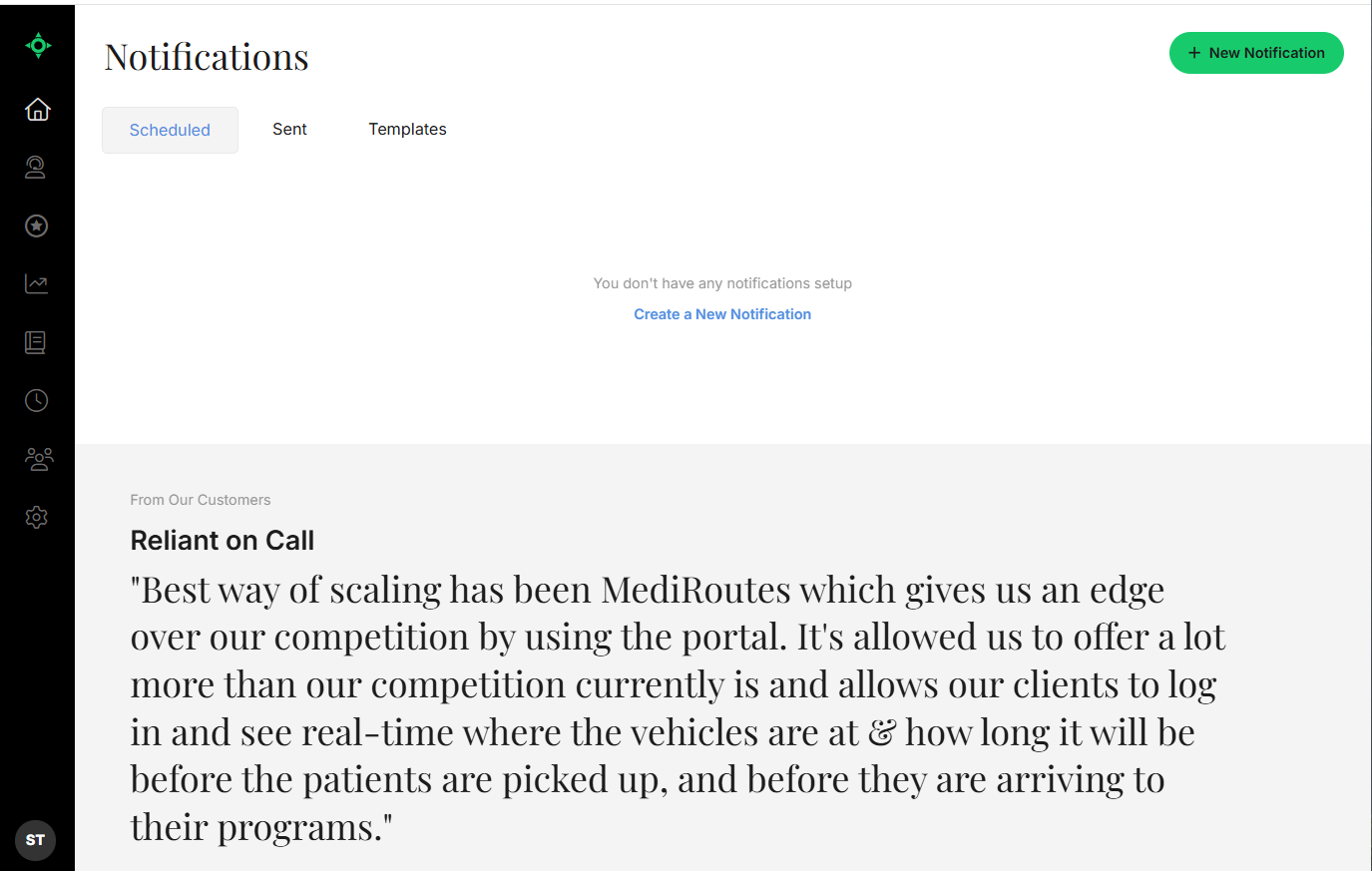
Task: Click the customer testimonial quote text
Action: (678, 709)
